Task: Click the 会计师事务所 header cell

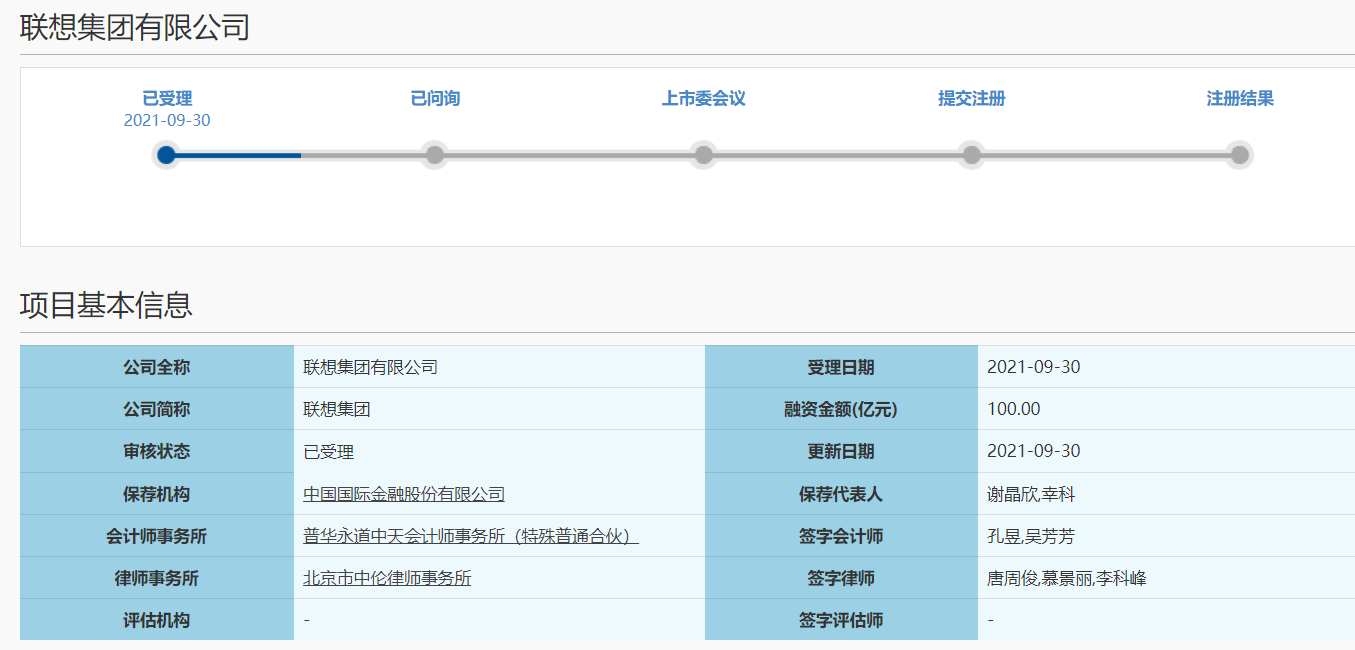Action: click(157, 536)
